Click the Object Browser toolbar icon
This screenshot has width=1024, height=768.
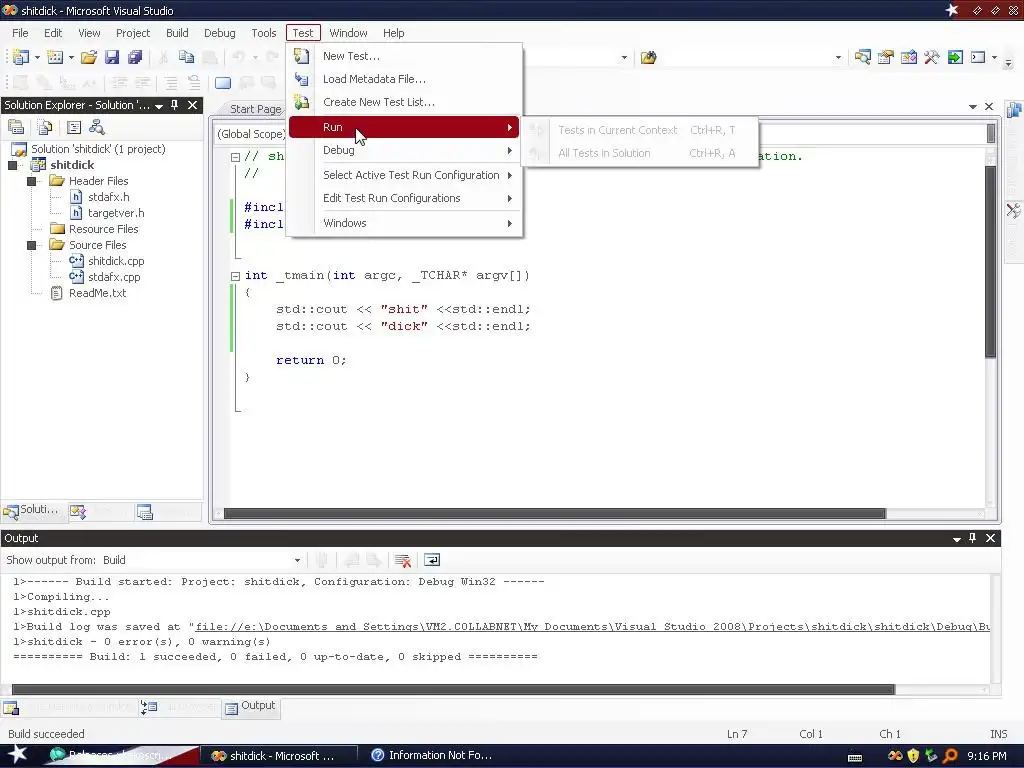click(908, 57)
